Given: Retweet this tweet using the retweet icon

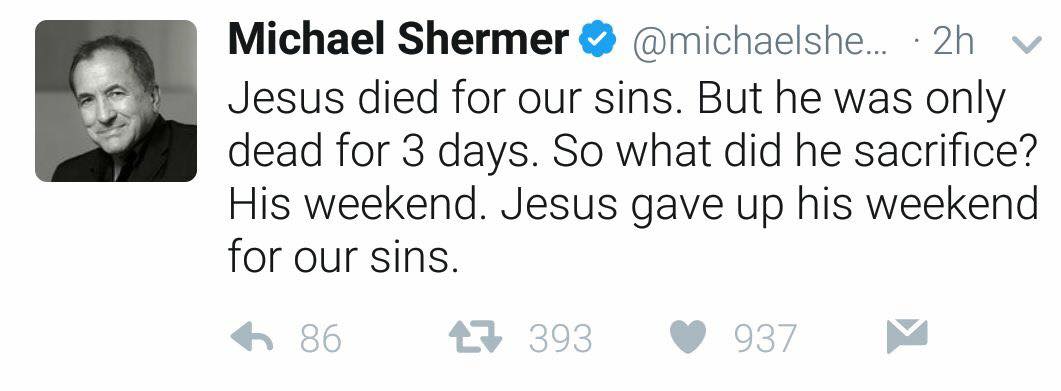Looking at the screenshot, I should [476, 337].
